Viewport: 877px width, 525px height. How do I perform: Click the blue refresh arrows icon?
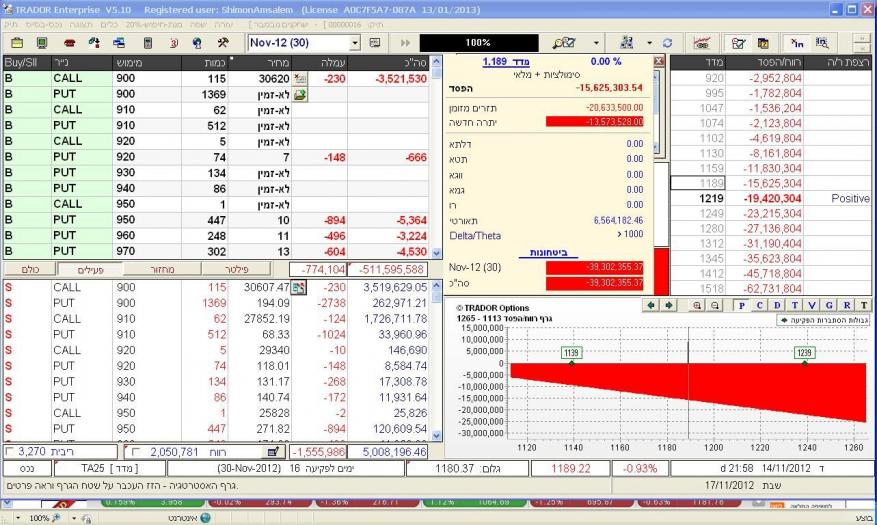tap(667, 44)
